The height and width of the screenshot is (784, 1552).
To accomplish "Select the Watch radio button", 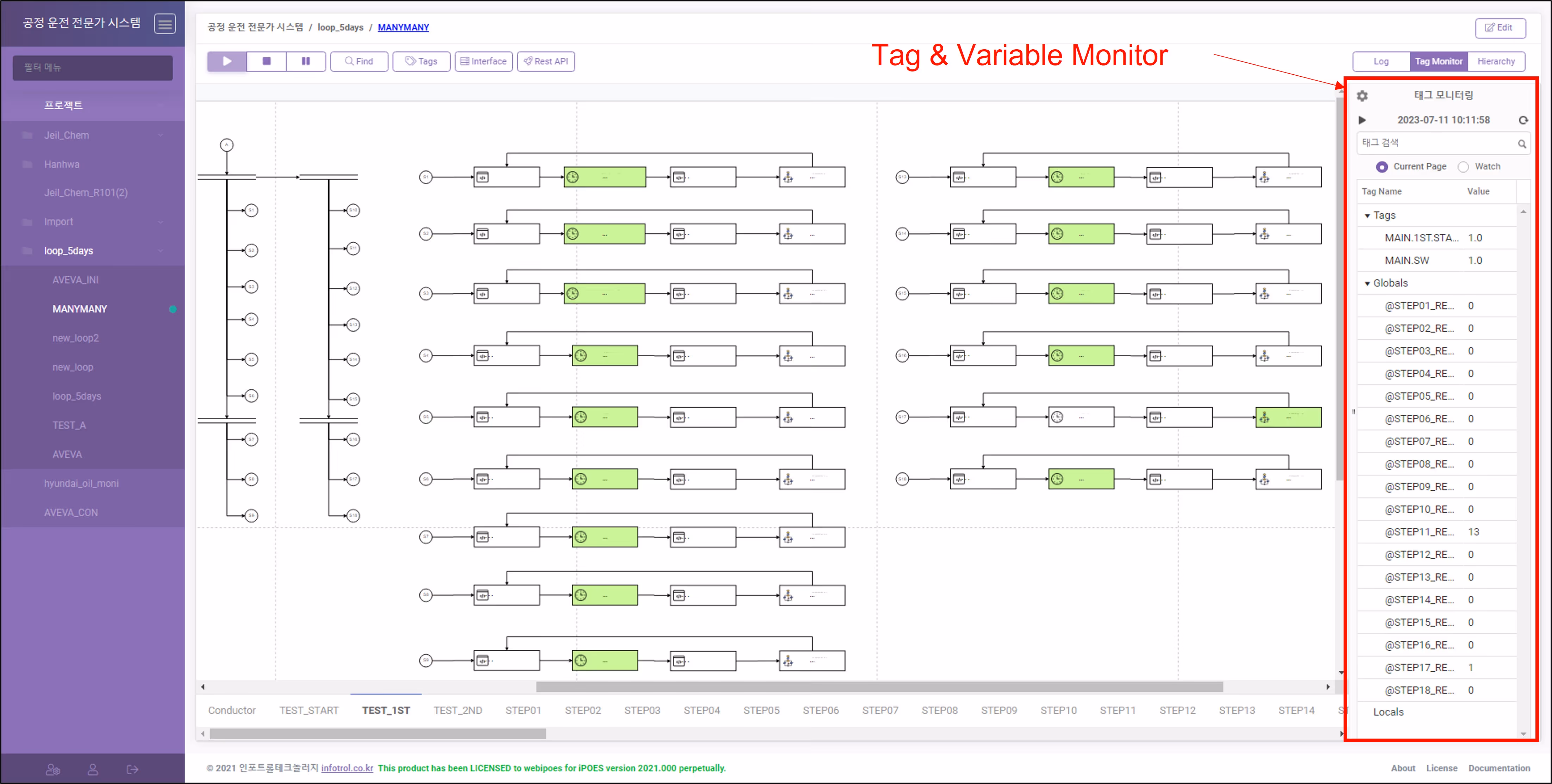I will (x=1463, y=167).
